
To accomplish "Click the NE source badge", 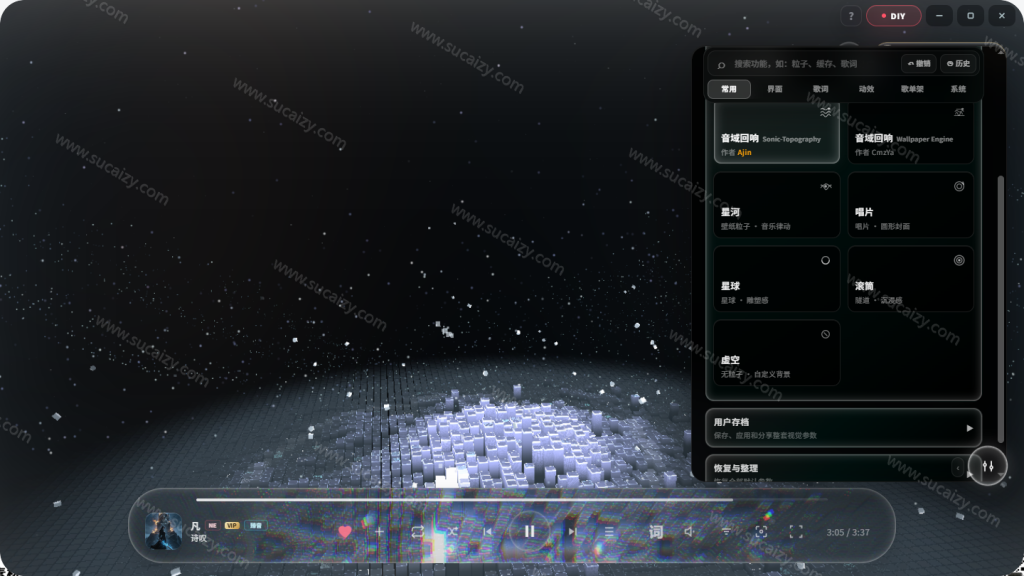I will 212,525.
